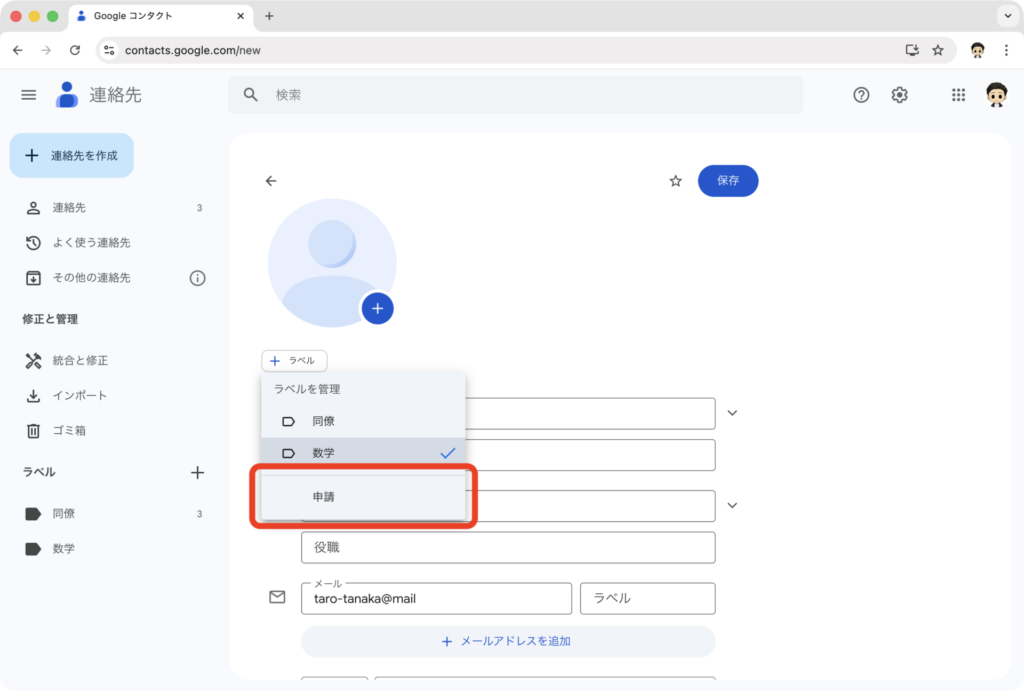This screenshot has width=1024, height=691.
Task: Open the ラベル chip dropdown
Action: (x=294, y=361)
